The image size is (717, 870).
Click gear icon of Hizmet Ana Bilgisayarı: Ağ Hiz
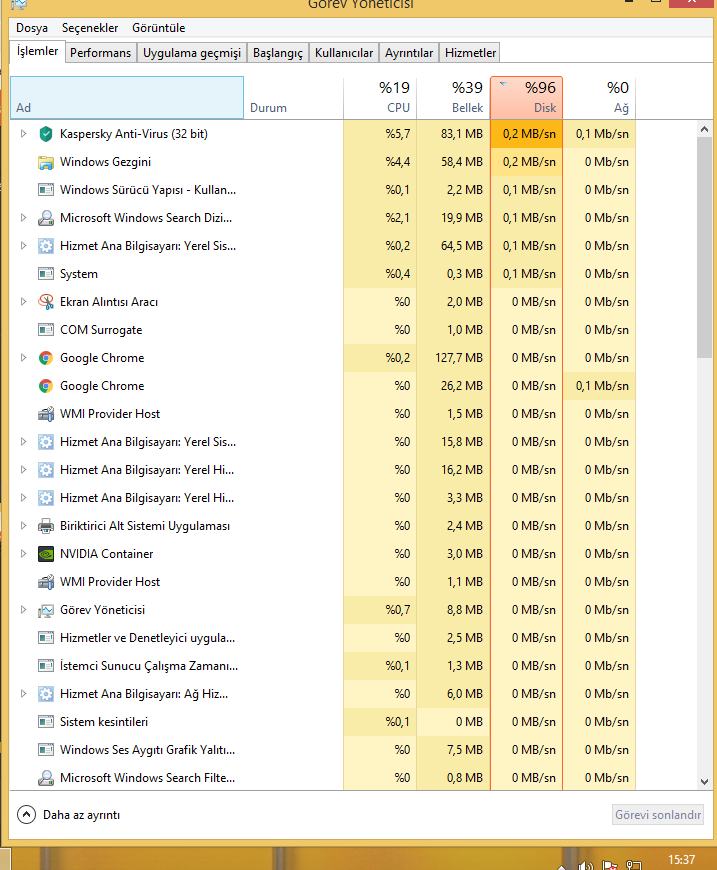pos(46,694)
